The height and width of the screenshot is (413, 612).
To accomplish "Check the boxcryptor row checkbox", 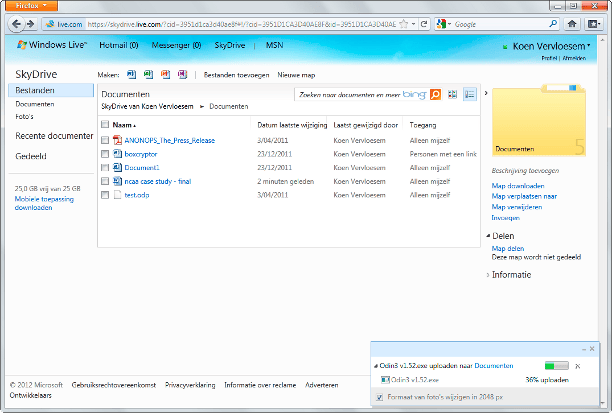I will coord(105,154).
